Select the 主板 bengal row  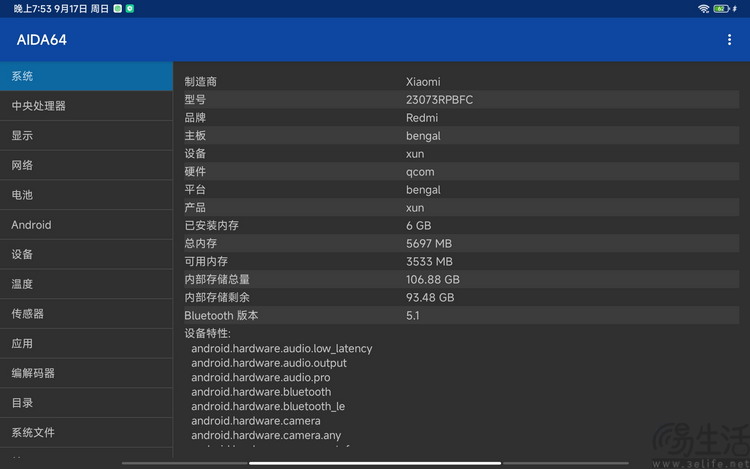pyautogui.click(x=462, y=136)
